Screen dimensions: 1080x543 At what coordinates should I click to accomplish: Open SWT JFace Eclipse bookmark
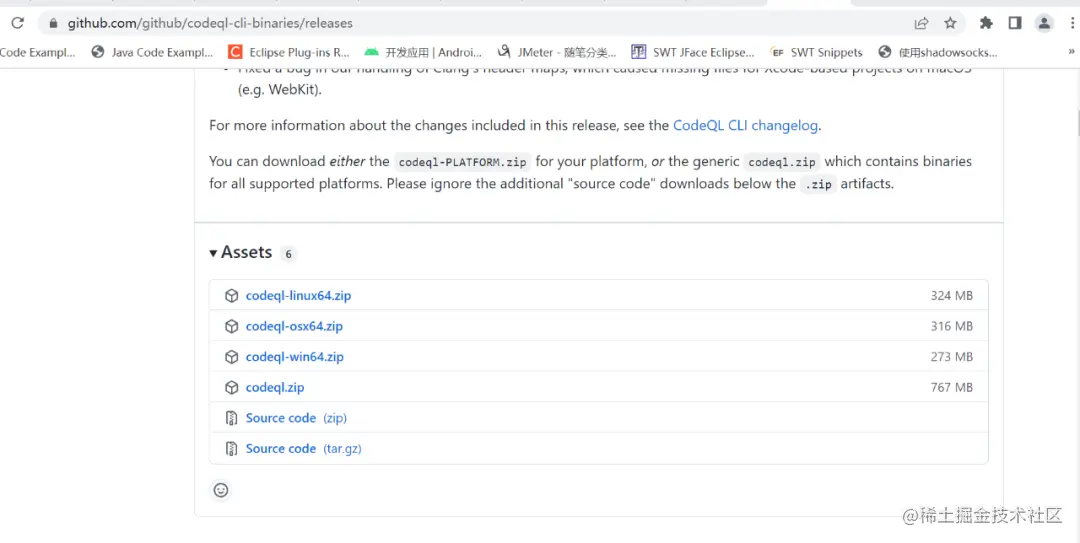(x=693, y=52)
